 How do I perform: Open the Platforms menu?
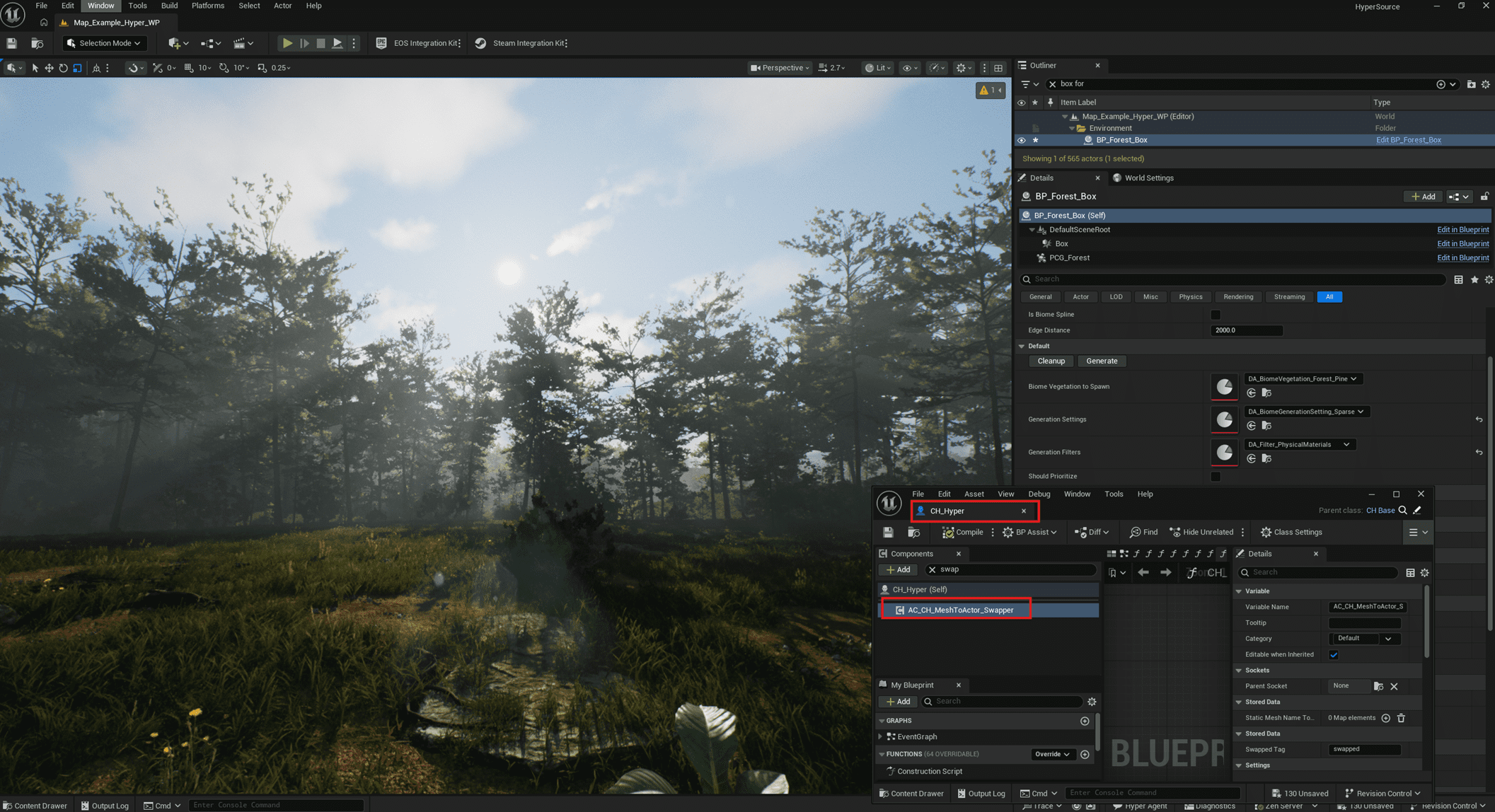[x=208, y=6]
